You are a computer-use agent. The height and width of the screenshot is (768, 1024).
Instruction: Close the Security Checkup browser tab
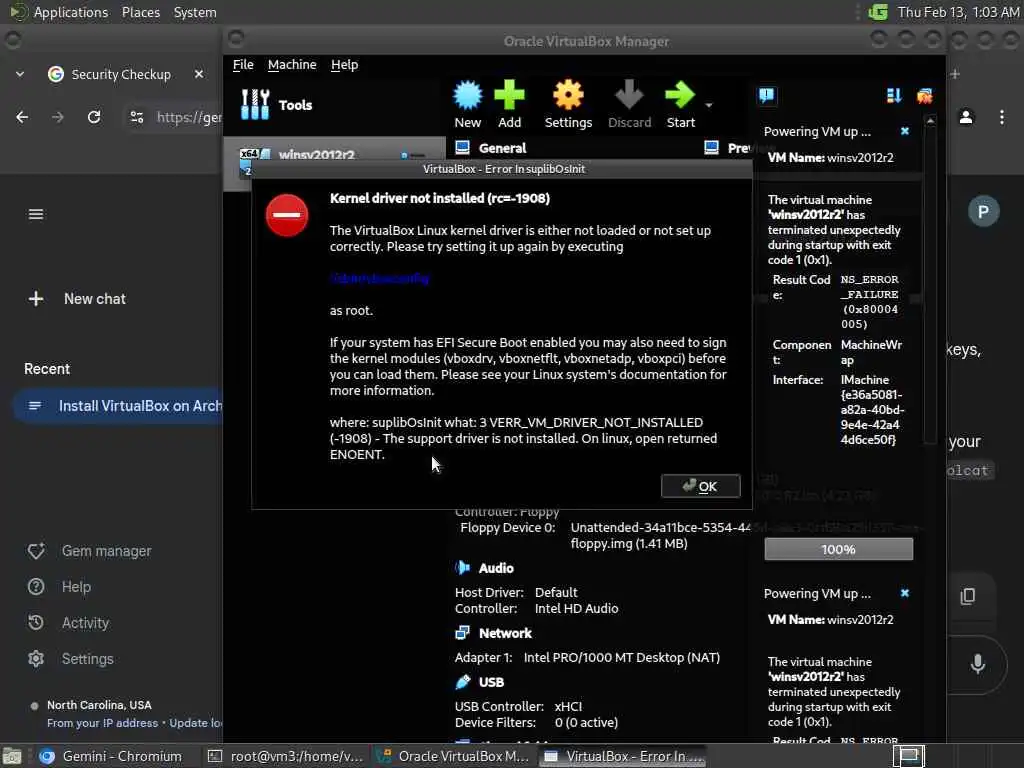[199, 74]
